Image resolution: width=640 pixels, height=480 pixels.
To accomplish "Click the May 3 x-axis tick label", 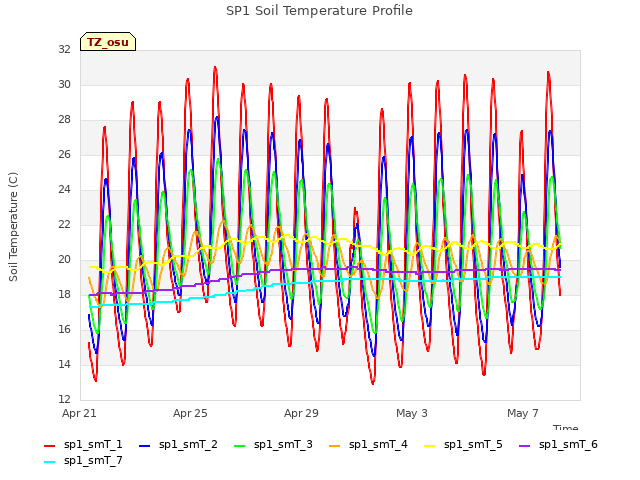I will (412, 413).
